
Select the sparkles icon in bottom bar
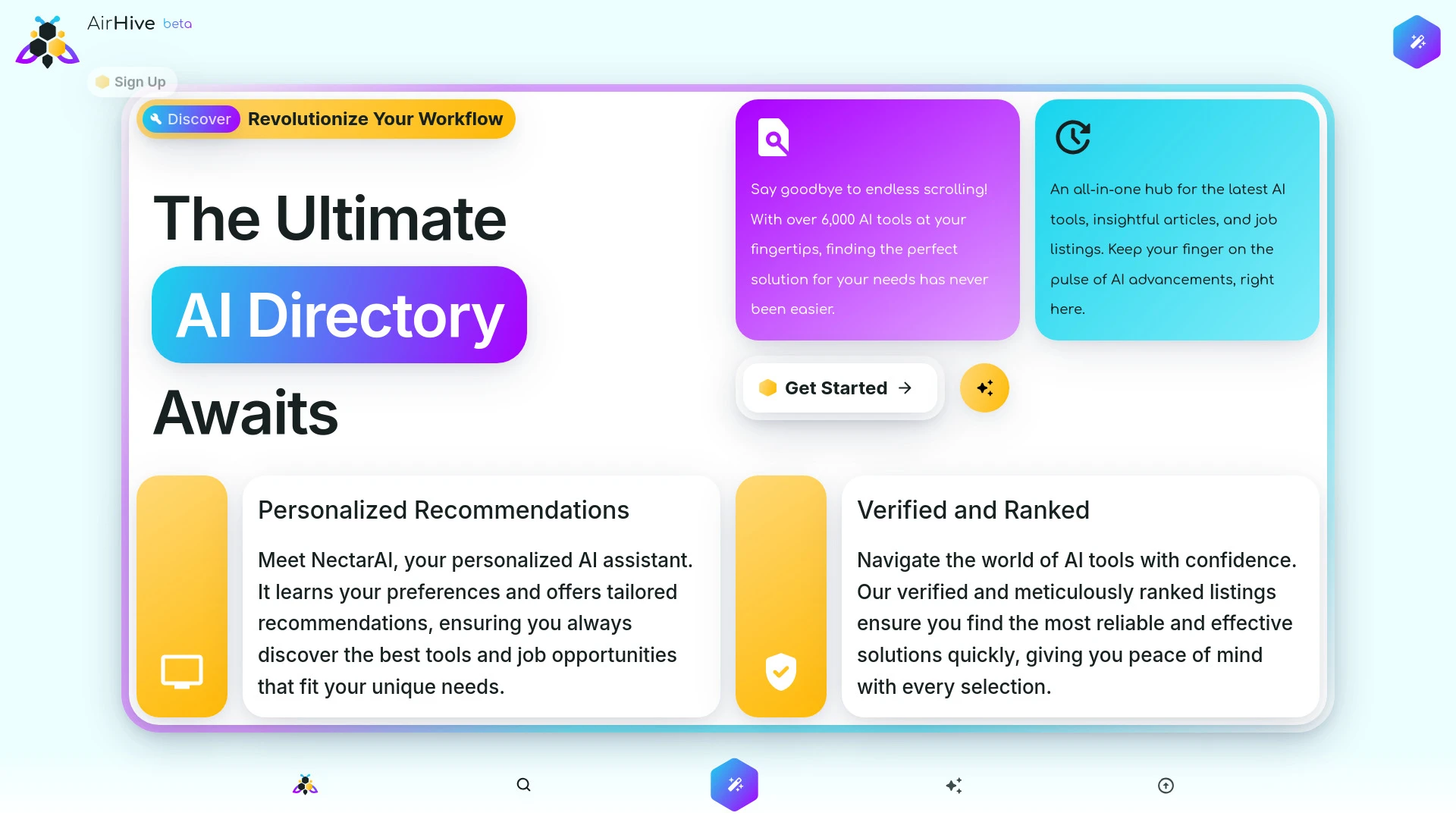point(953,784)
